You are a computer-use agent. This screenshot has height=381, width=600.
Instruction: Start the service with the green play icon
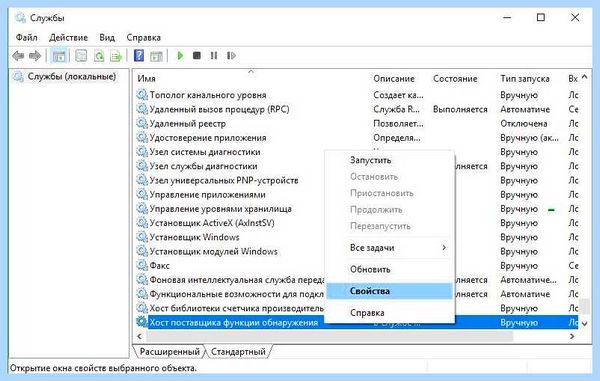pos(180,56)
